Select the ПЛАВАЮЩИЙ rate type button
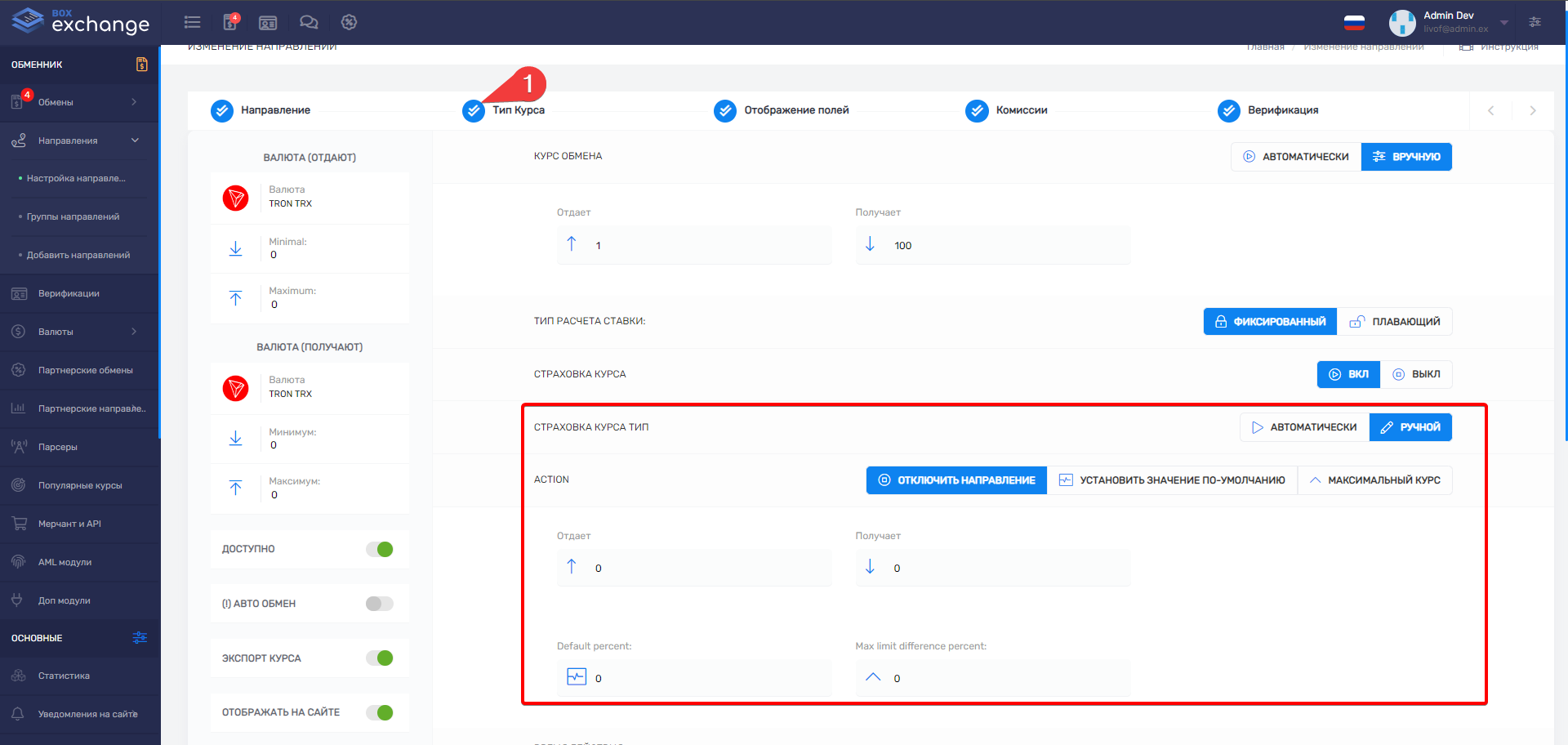This screenshot has height=745, width=1568. (1395, 322)
